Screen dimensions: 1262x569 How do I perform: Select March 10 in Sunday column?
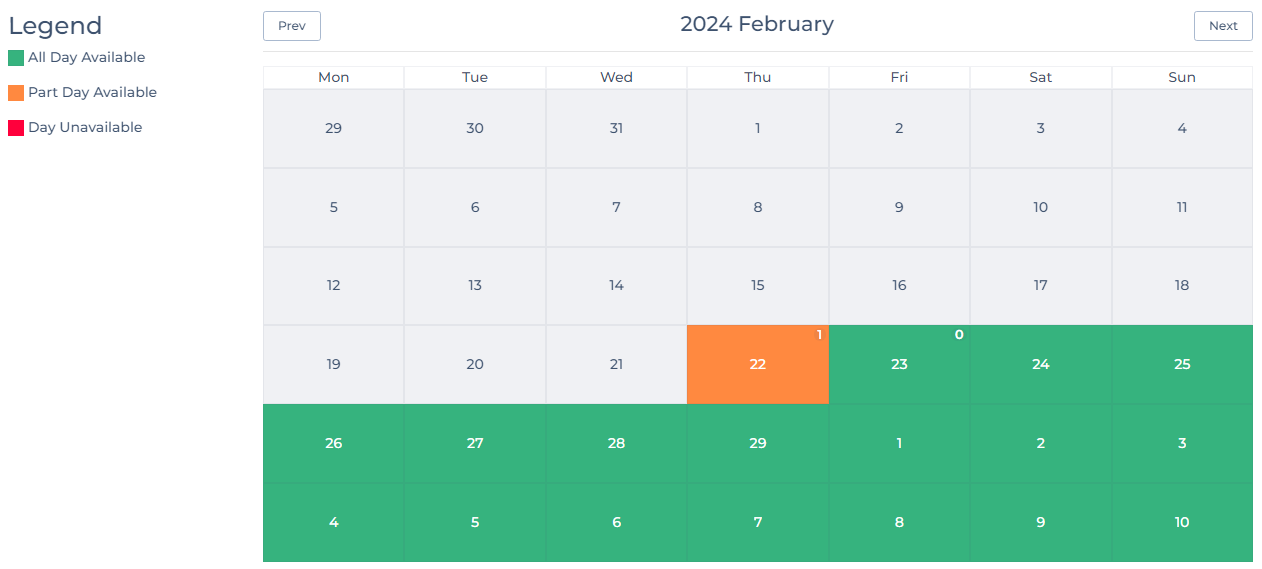(1182, 523)
